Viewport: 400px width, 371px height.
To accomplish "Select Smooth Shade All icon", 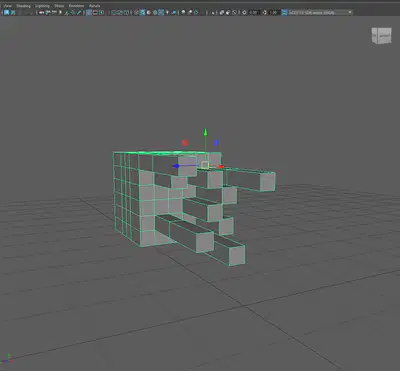I will (x=142, y=12).
